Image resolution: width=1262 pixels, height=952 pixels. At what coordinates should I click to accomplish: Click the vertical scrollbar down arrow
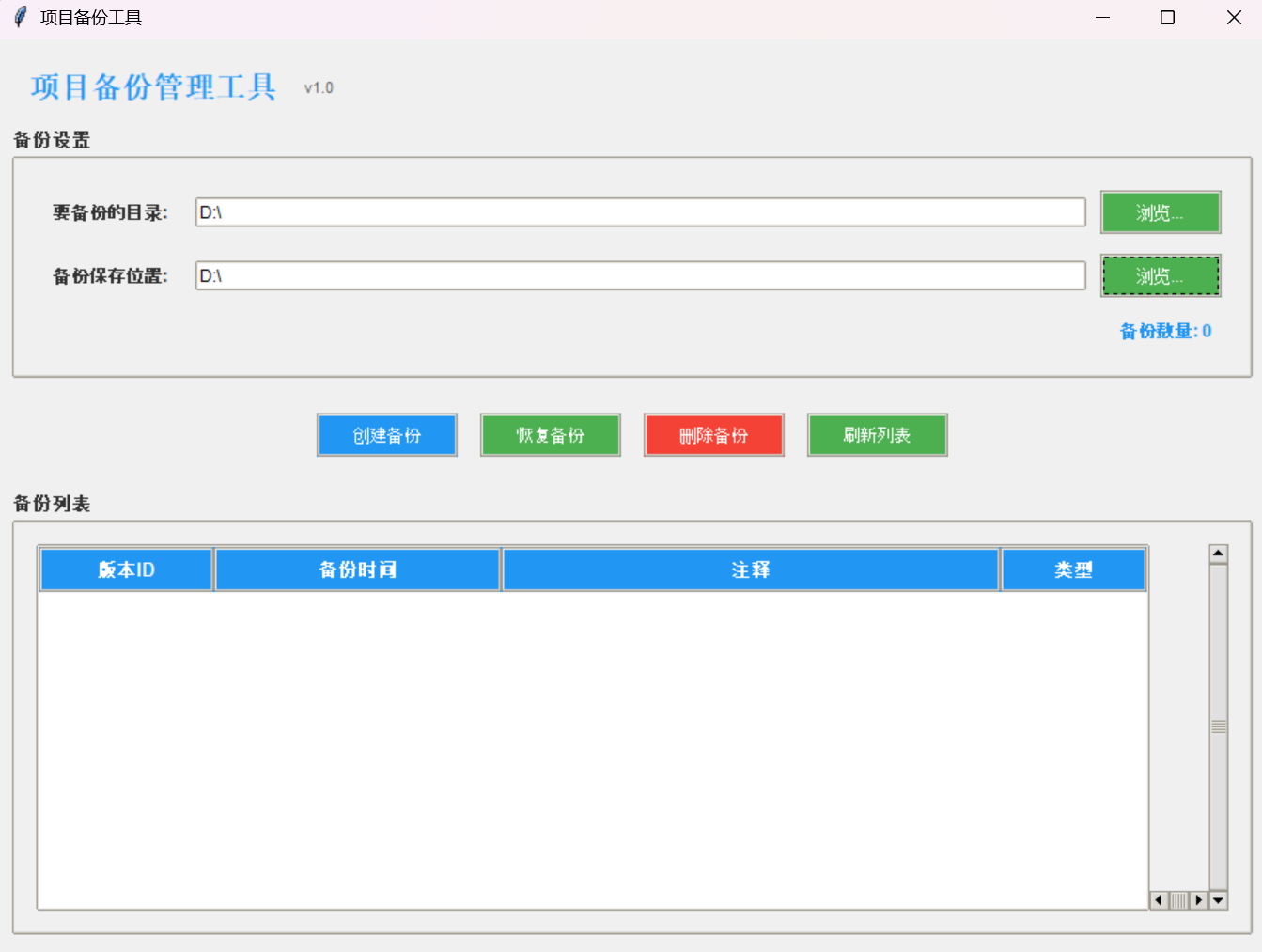coord(1218,900)
